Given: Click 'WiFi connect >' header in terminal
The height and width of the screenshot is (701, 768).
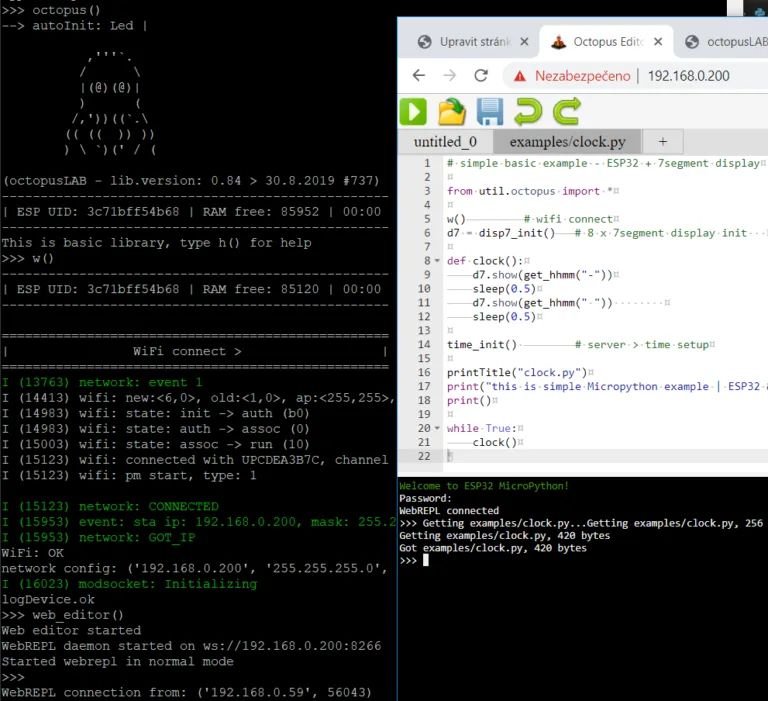Looking at the screenshot, I should click(187, 351).
